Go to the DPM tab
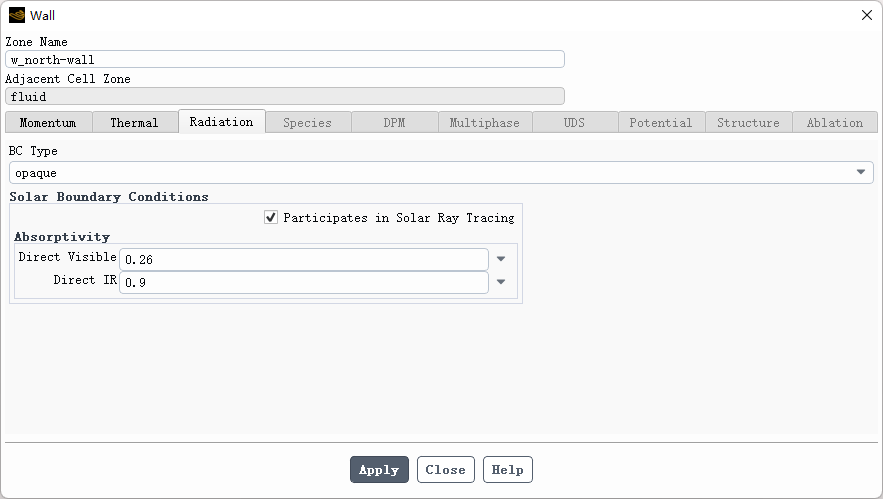Viewport: 883px width, 499px height. pyautogui.click(x=394, y=122)
